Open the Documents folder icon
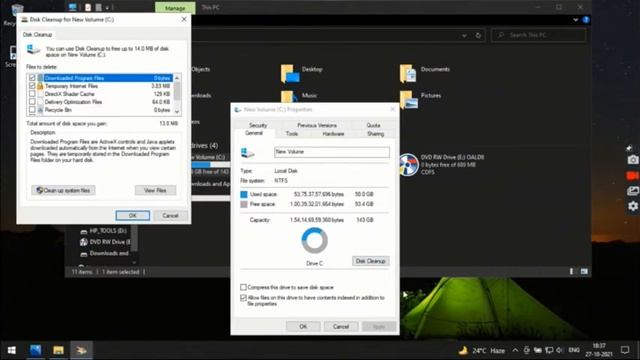This screenshot has height=360, width=640. (x=408, y=74)
